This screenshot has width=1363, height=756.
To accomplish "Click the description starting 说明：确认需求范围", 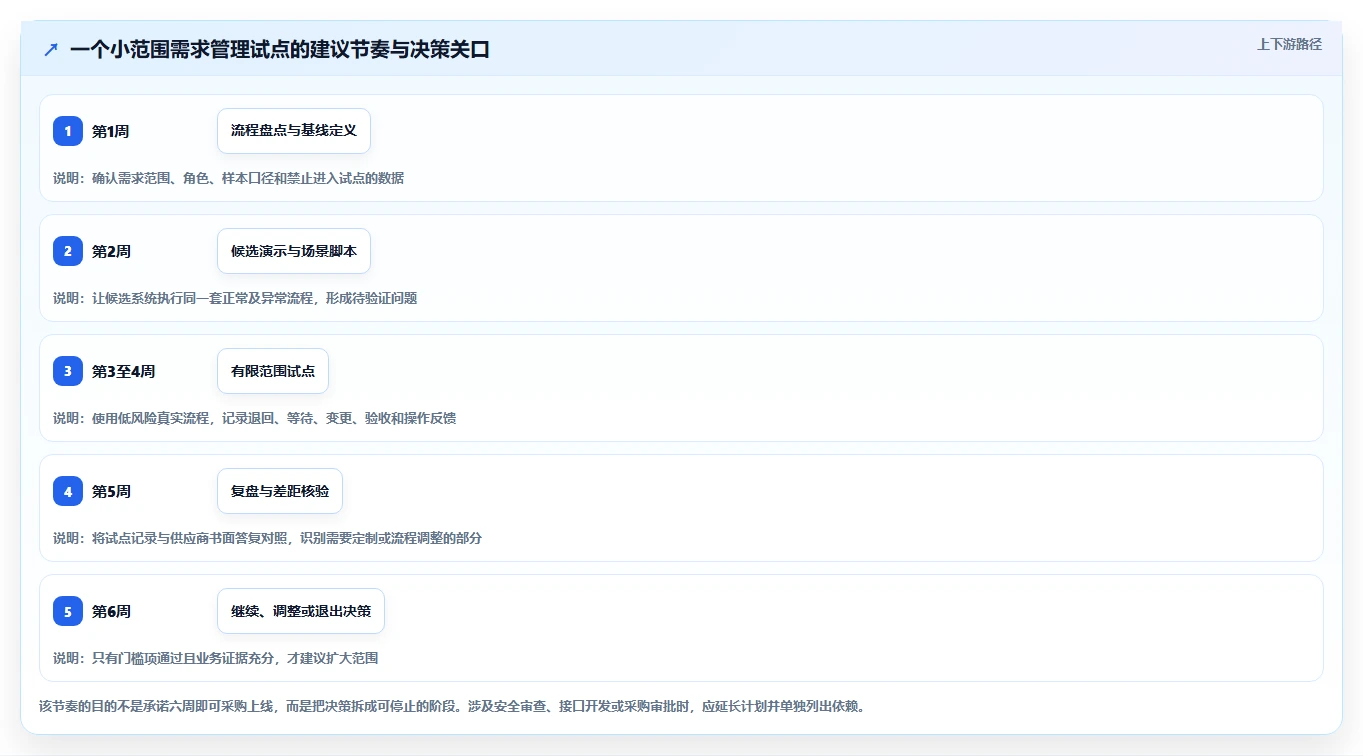I will coord(229,178).
